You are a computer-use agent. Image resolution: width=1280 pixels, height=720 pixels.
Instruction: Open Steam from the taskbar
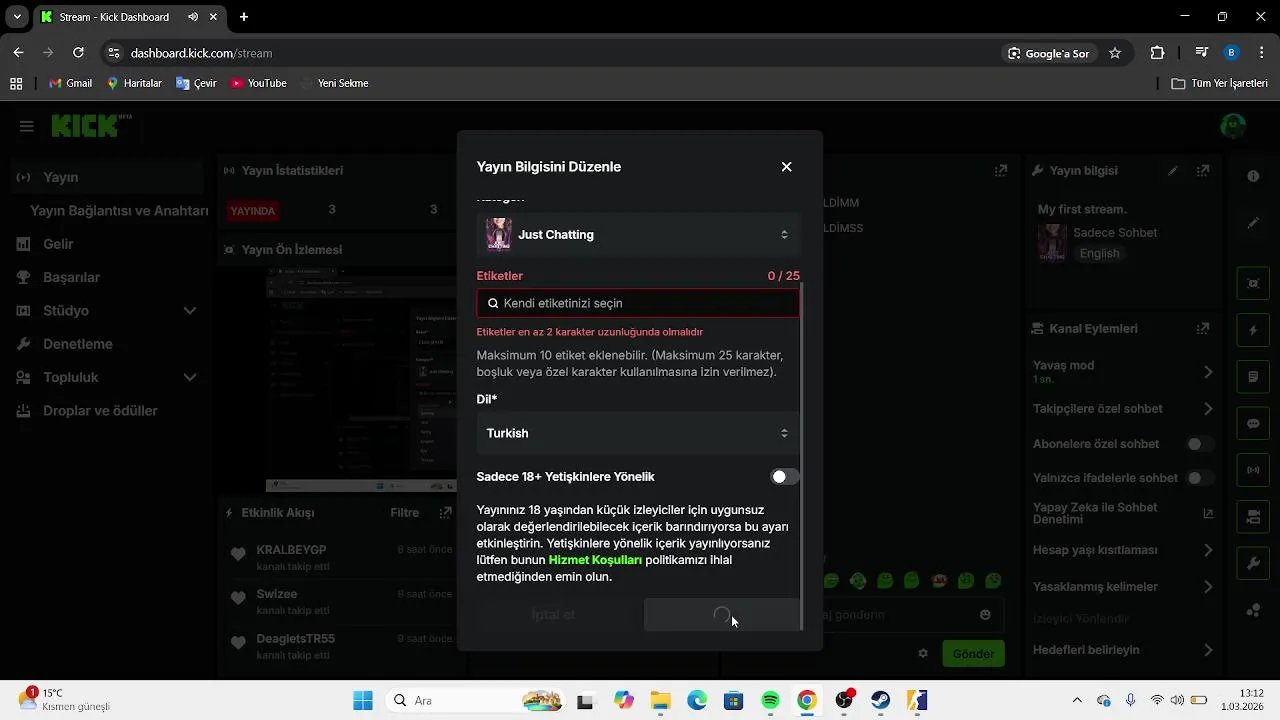pyautogui.click(x=881, y=701)
